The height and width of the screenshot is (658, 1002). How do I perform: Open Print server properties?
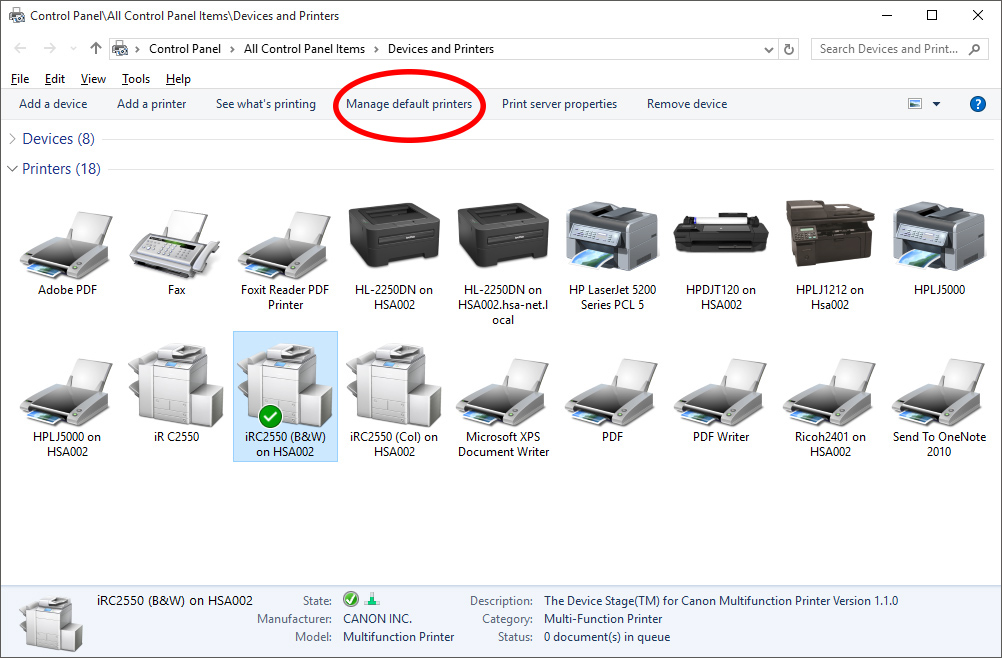point(559,104)
